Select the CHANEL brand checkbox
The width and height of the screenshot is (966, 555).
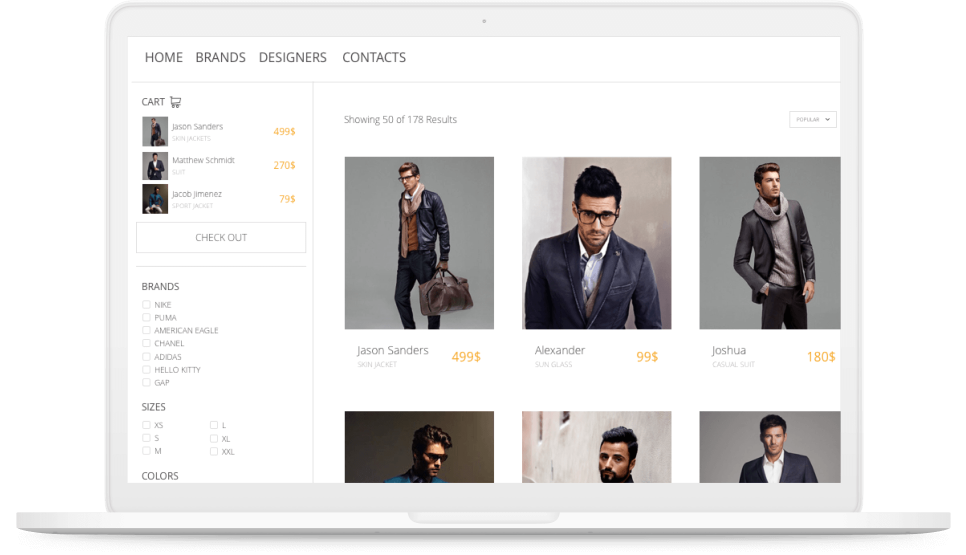146,343
